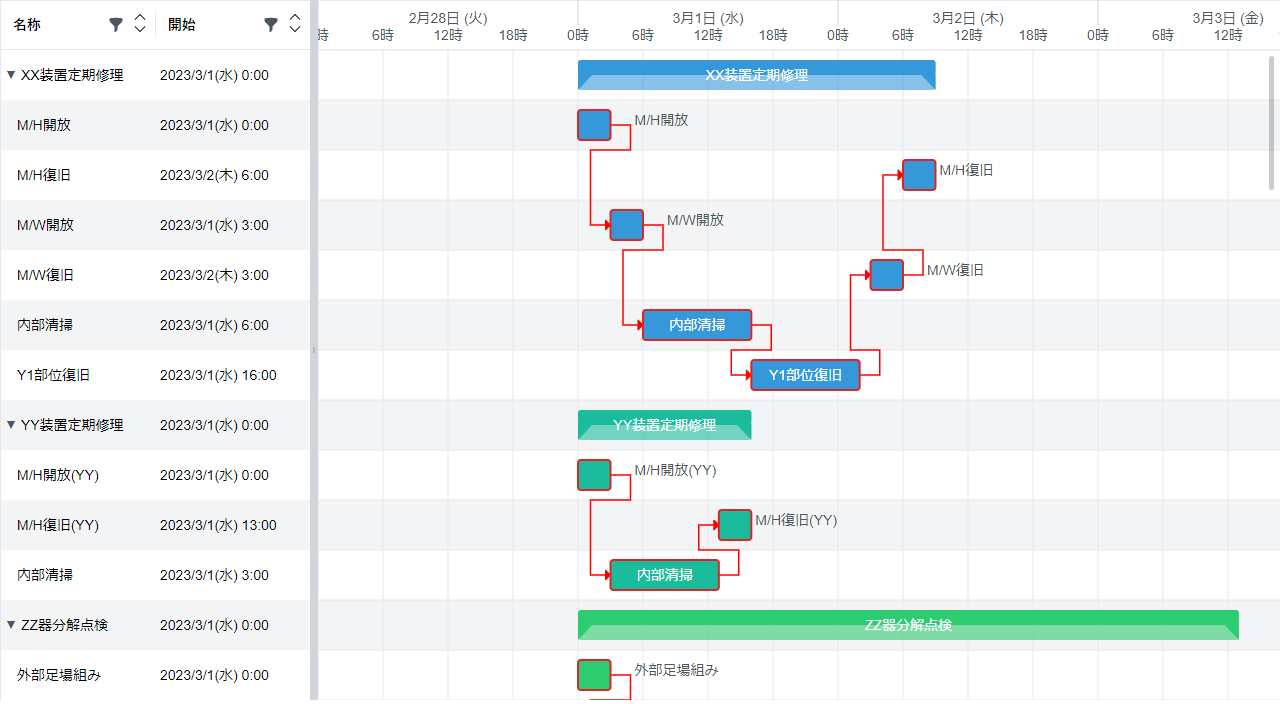Collapse the YY装置定期修理 group

10,424
